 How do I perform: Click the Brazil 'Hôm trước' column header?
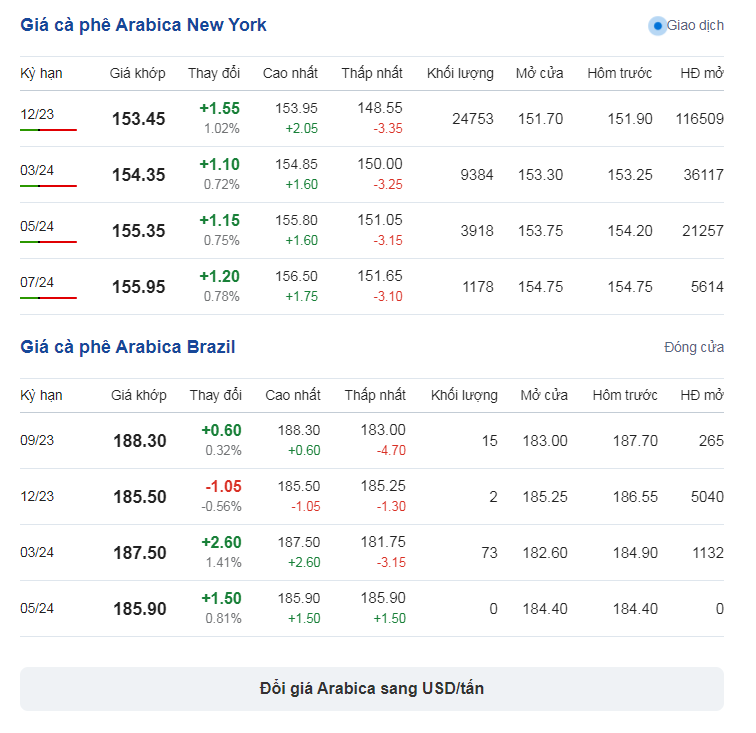click(x=625, y=395)
